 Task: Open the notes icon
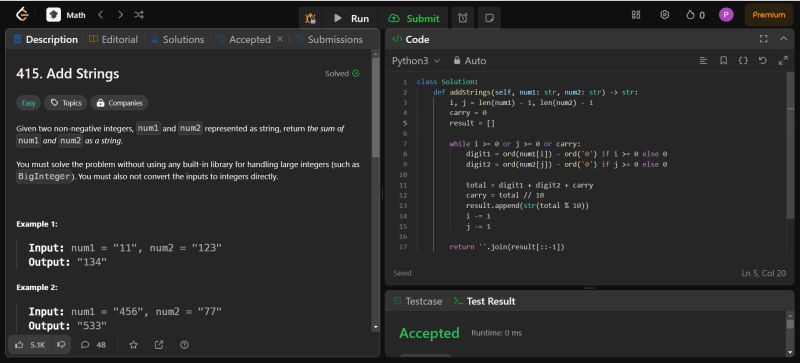tap(489, 18)
